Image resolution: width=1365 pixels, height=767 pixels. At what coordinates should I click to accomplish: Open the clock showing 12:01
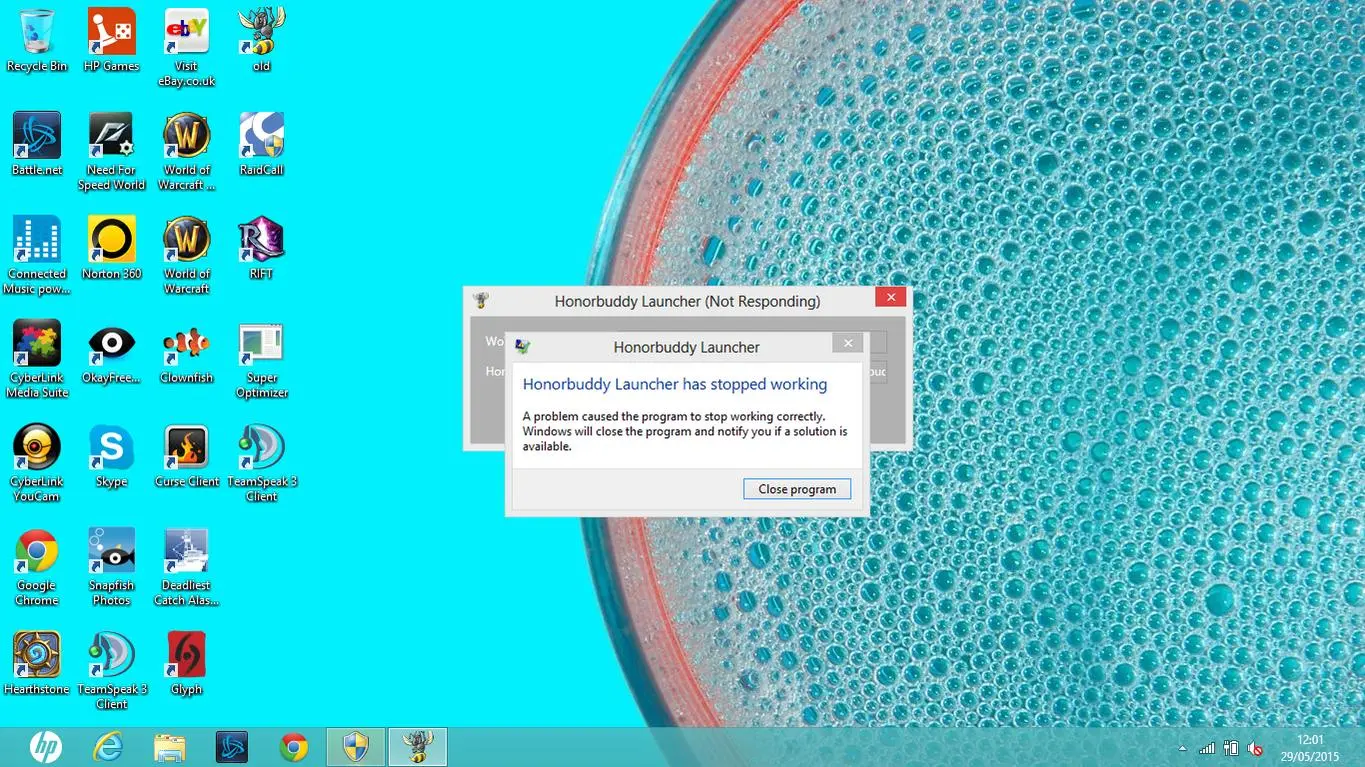coord(1309,748)
